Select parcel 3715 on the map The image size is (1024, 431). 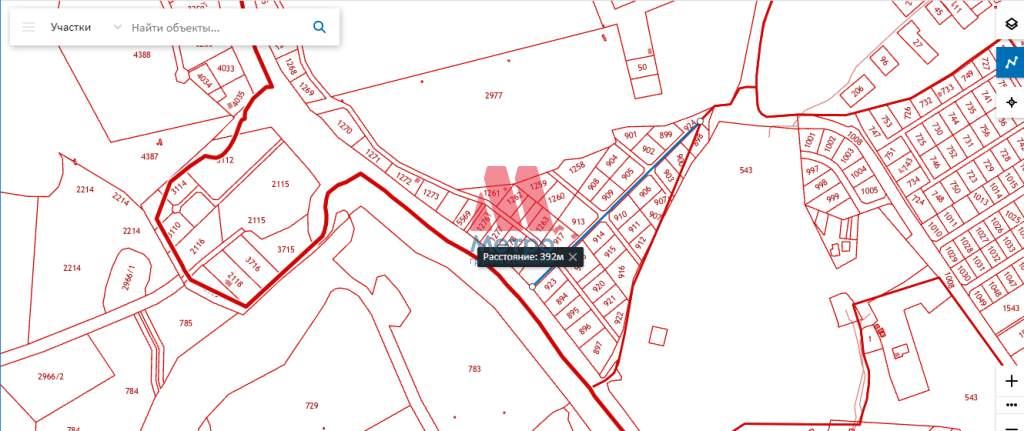(286, 249)
